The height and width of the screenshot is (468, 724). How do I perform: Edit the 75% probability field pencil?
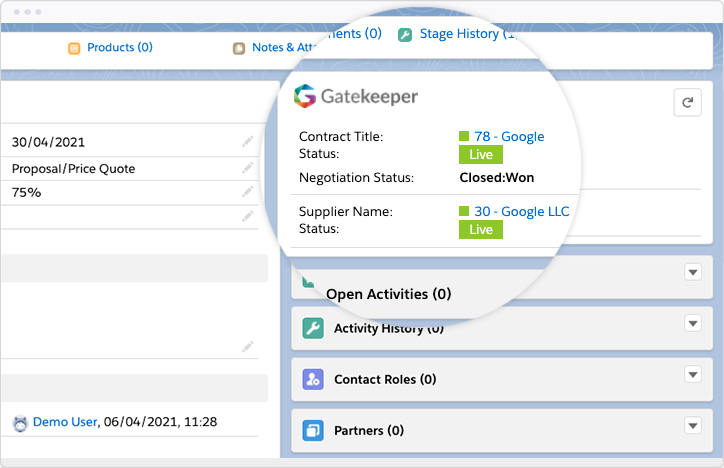point(248,191)
